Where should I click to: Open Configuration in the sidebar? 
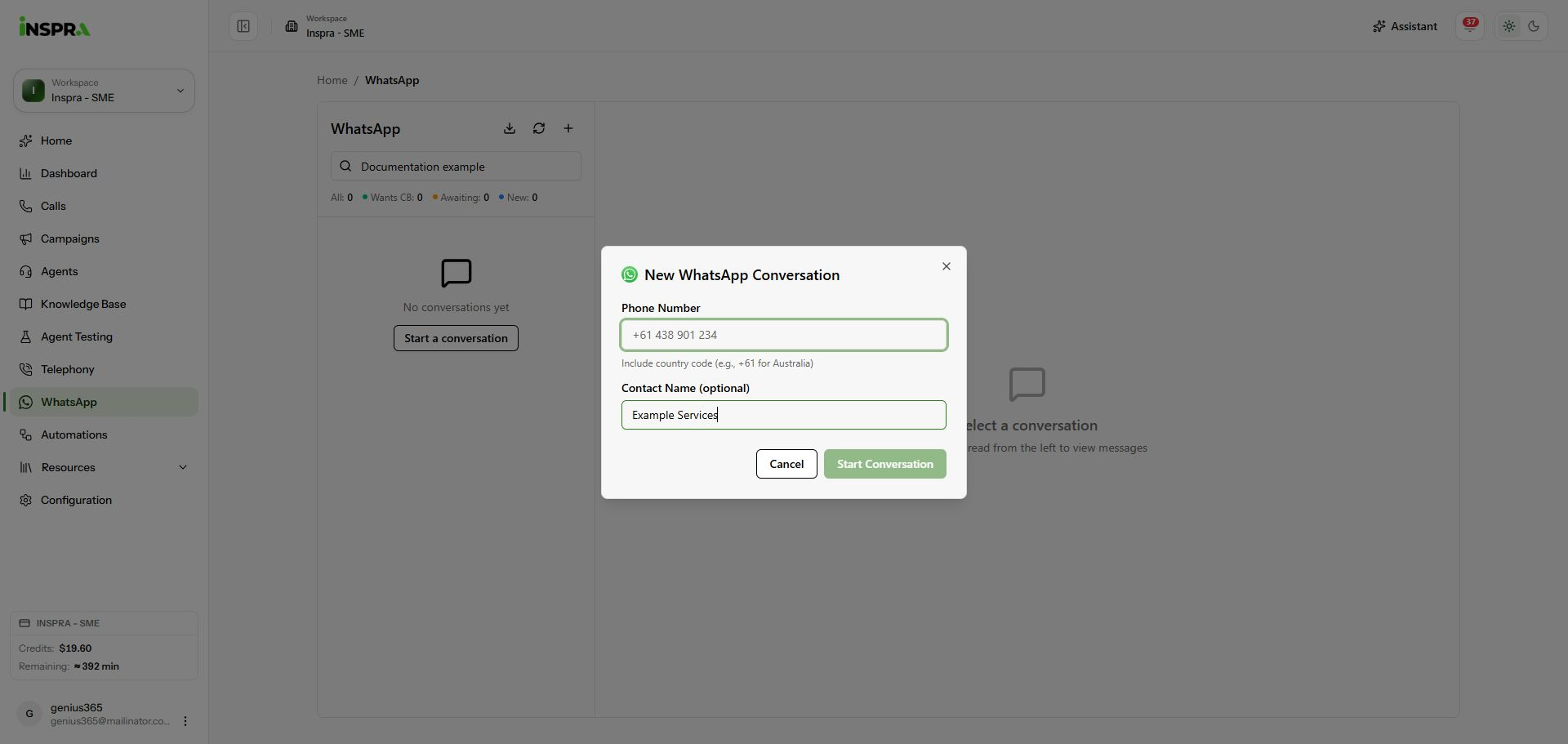(x=104, y=500)
